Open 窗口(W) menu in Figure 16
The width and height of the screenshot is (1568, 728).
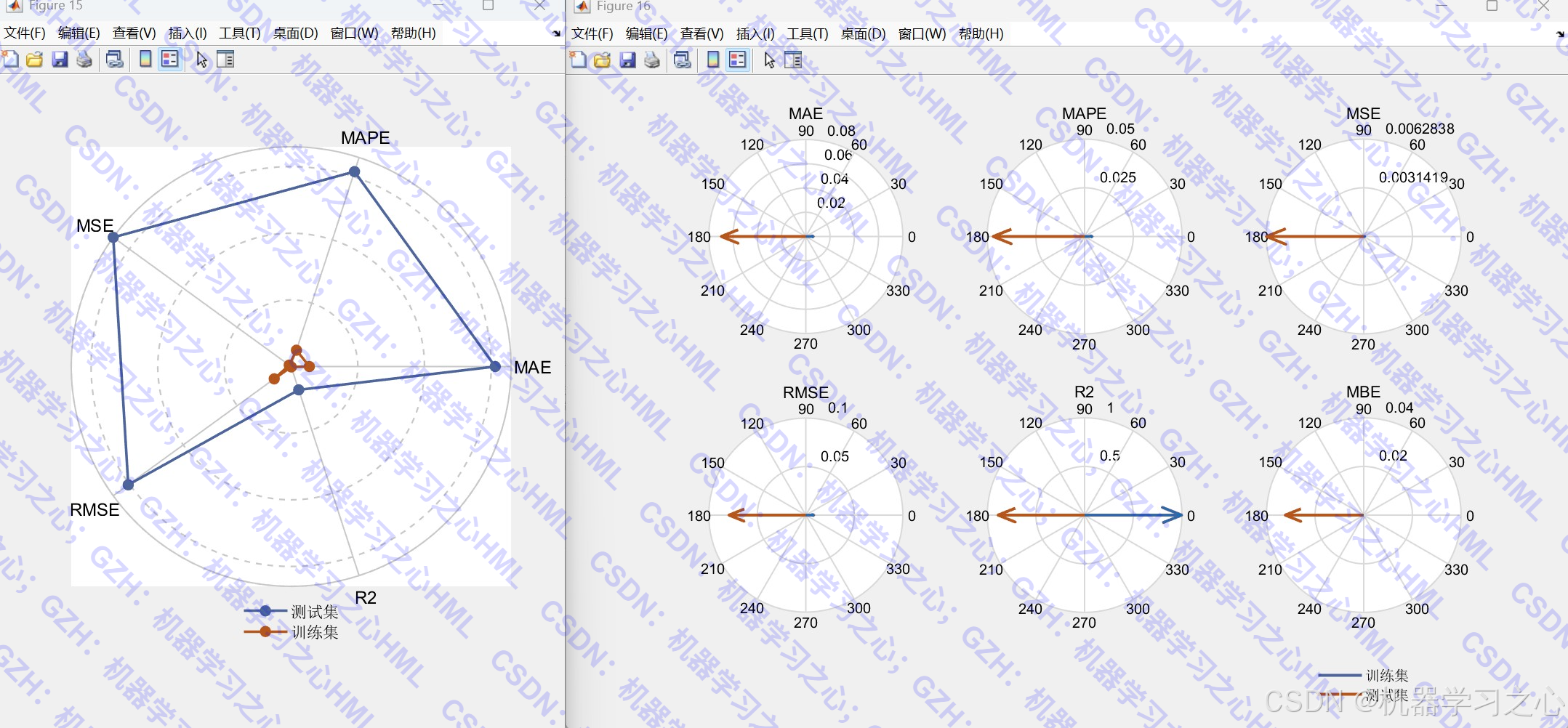coord(922,33)
